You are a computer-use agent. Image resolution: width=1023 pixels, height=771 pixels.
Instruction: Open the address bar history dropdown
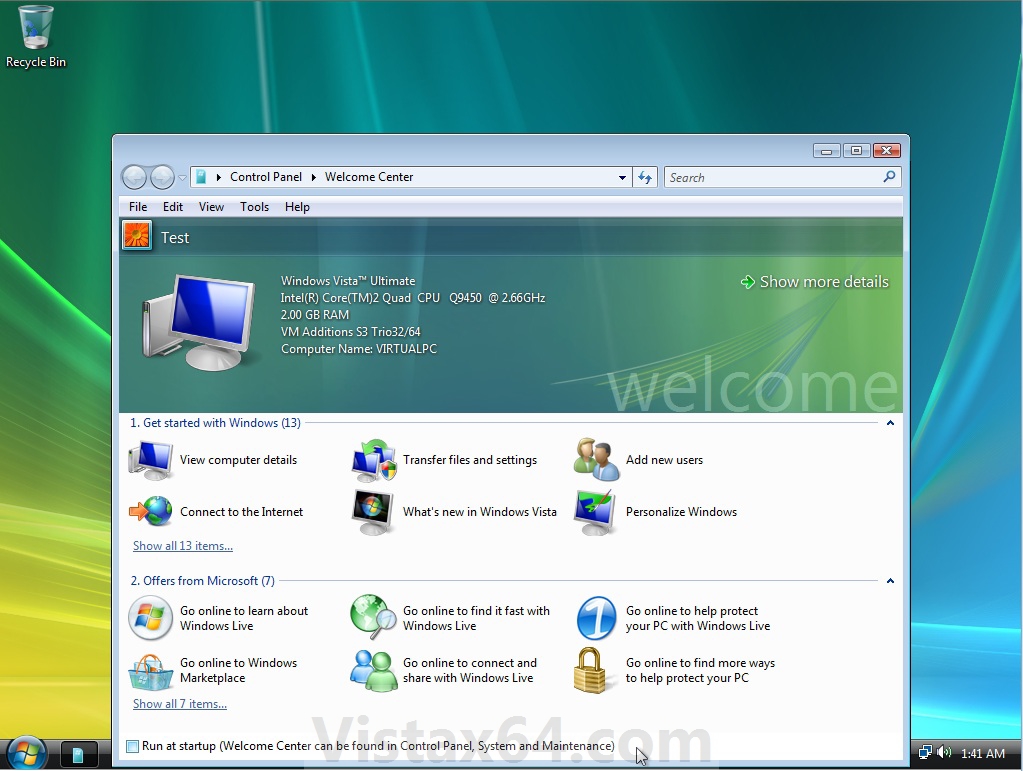(x=622, y=177)
